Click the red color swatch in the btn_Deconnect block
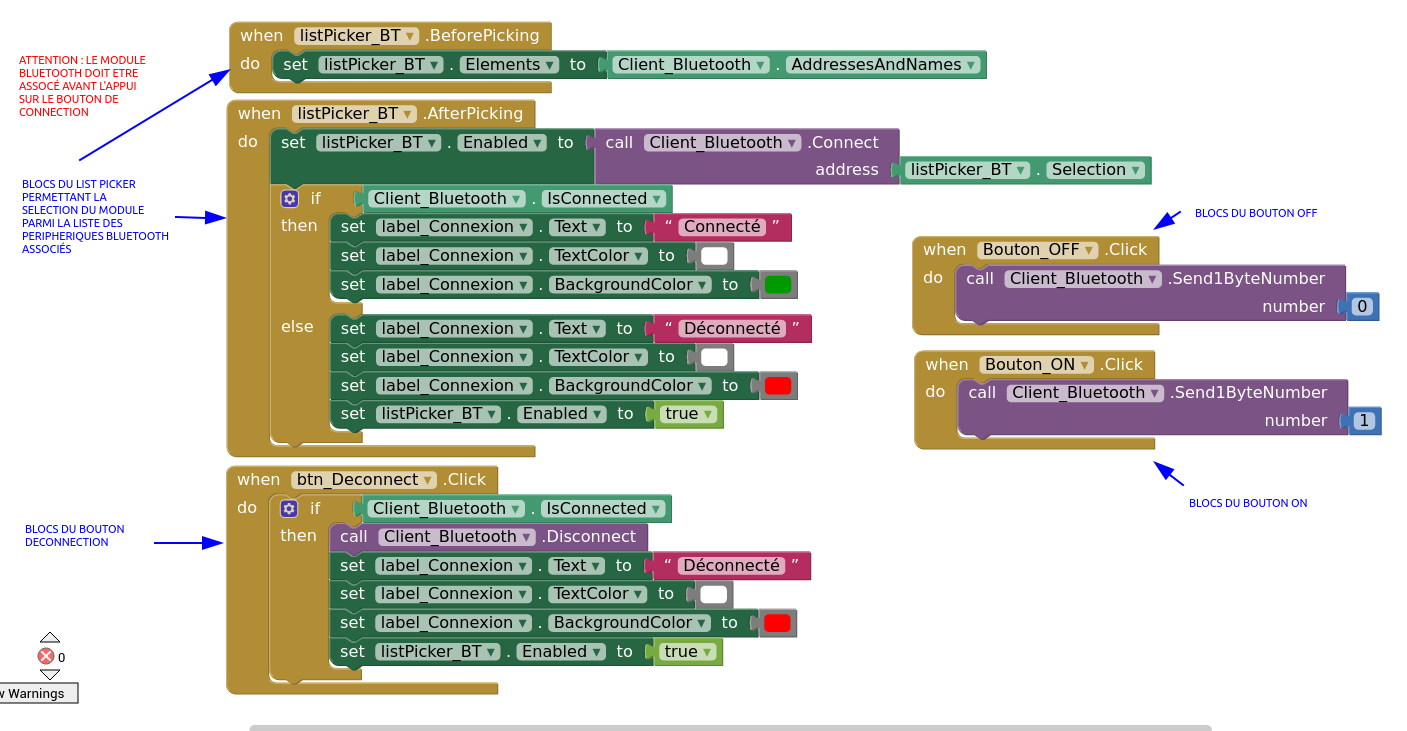The height and width of the screenshot is (731, 1407). (777, 623)
